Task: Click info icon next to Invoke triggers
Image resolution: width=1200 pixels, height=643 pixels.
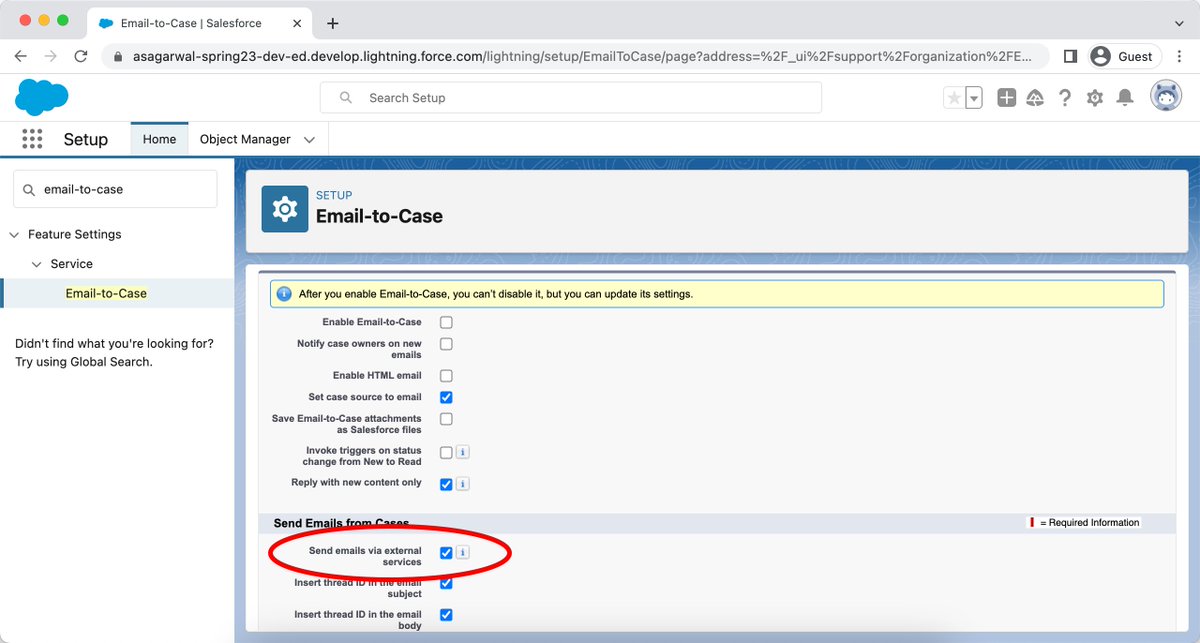Action: pos(463,452)
